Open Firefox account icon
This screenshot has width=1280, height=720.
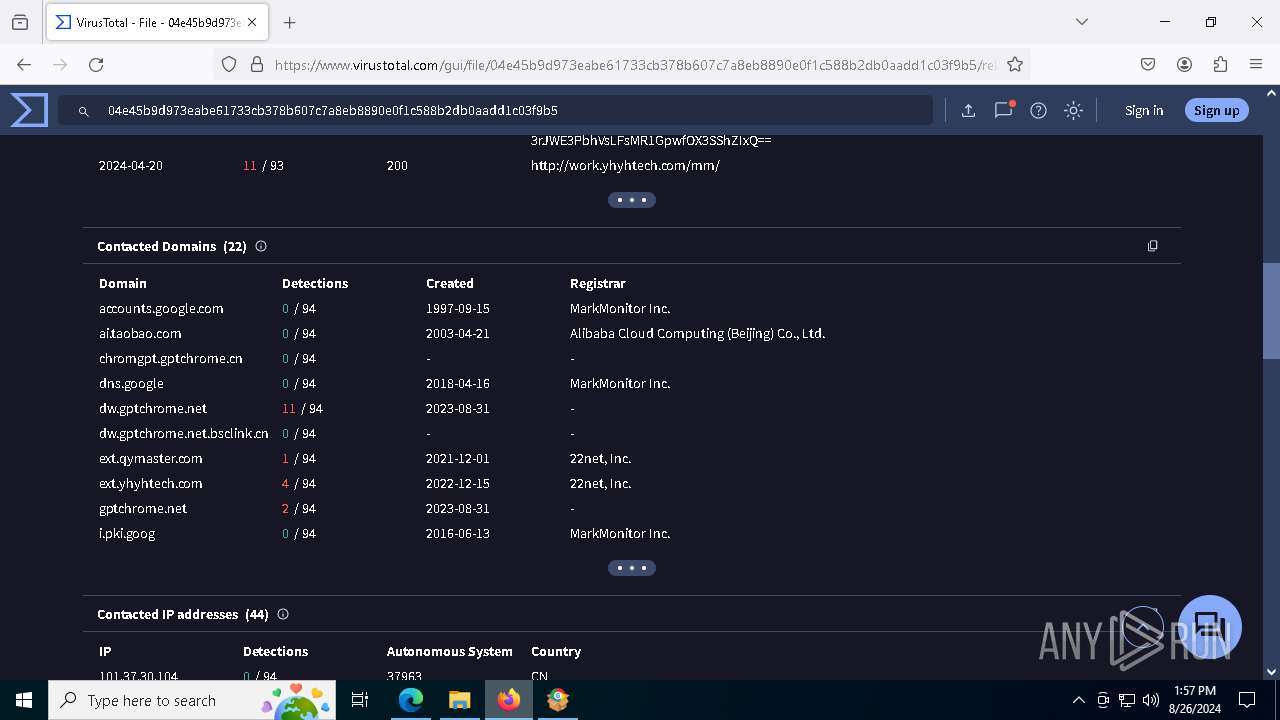(x=1184, y=64)
